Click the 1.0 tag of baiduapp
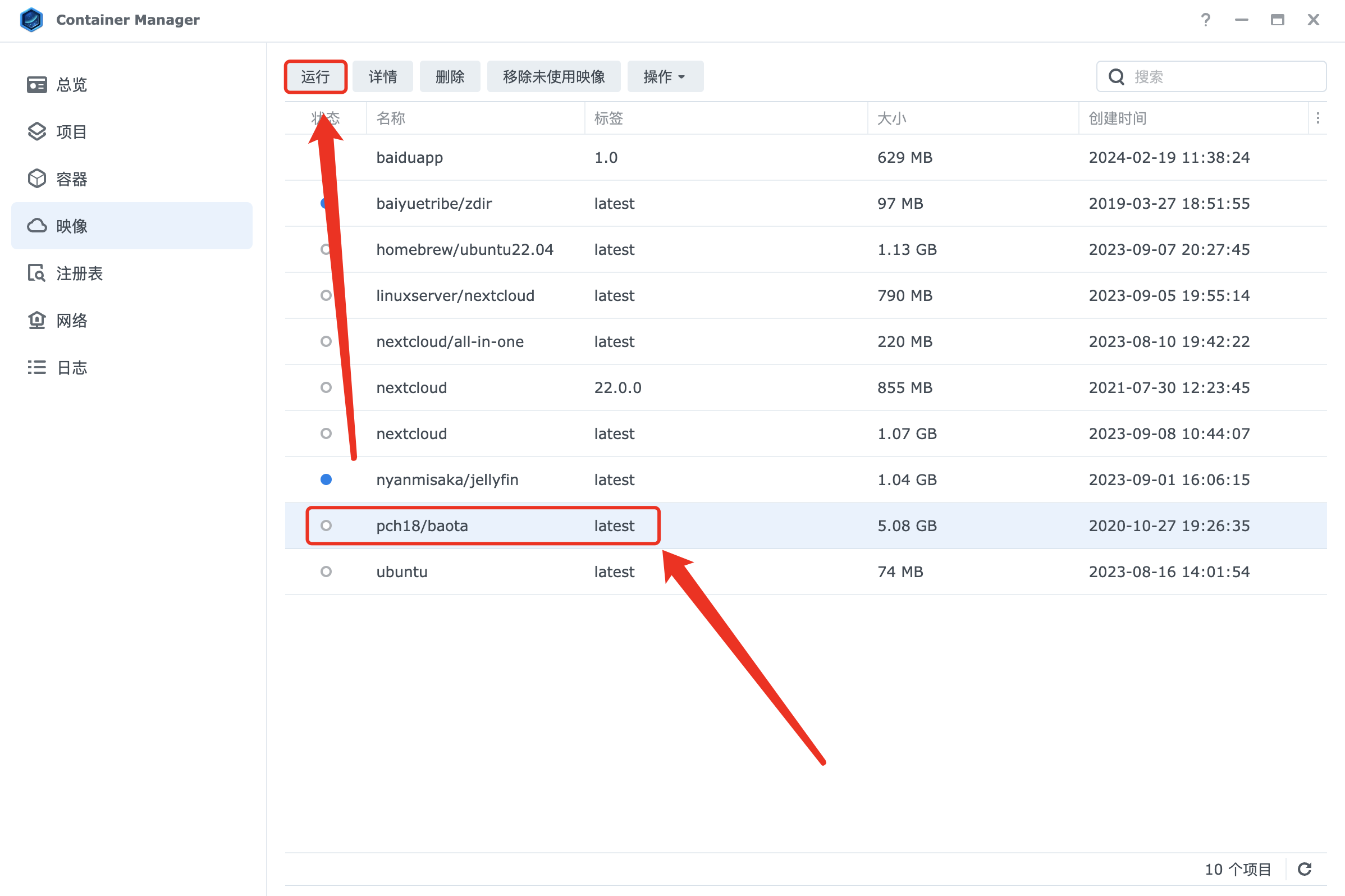This screenshot has height=896, width=1345. pos(606,157)
